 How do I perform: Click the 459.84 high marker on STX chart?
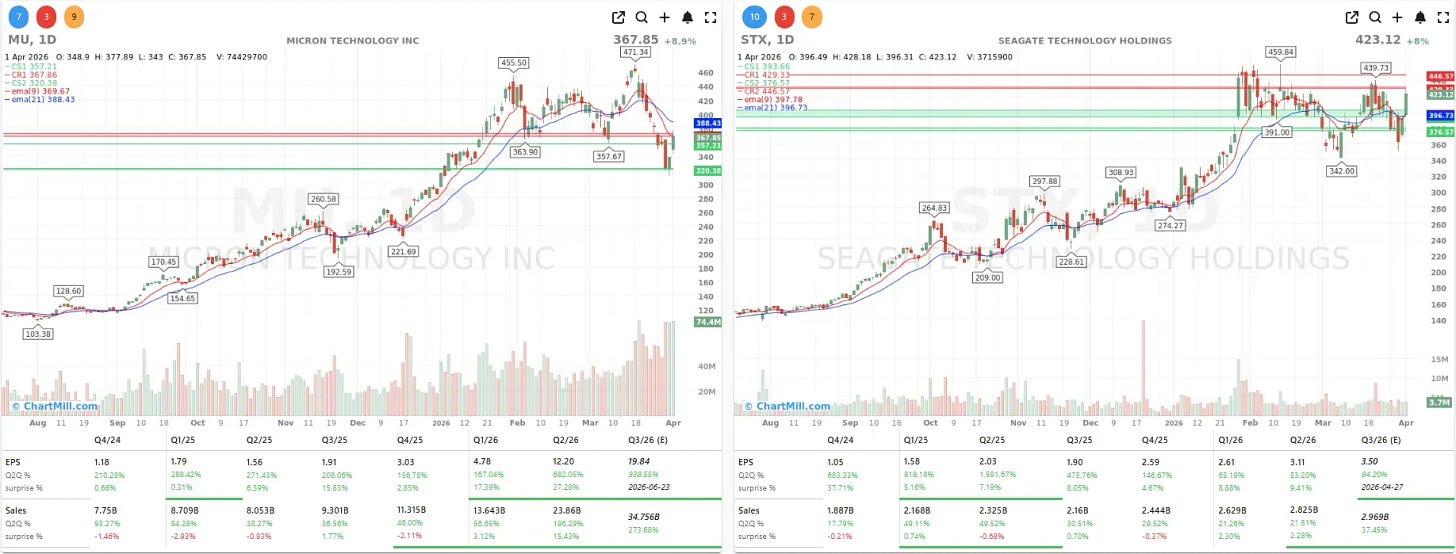point(1280,51)
